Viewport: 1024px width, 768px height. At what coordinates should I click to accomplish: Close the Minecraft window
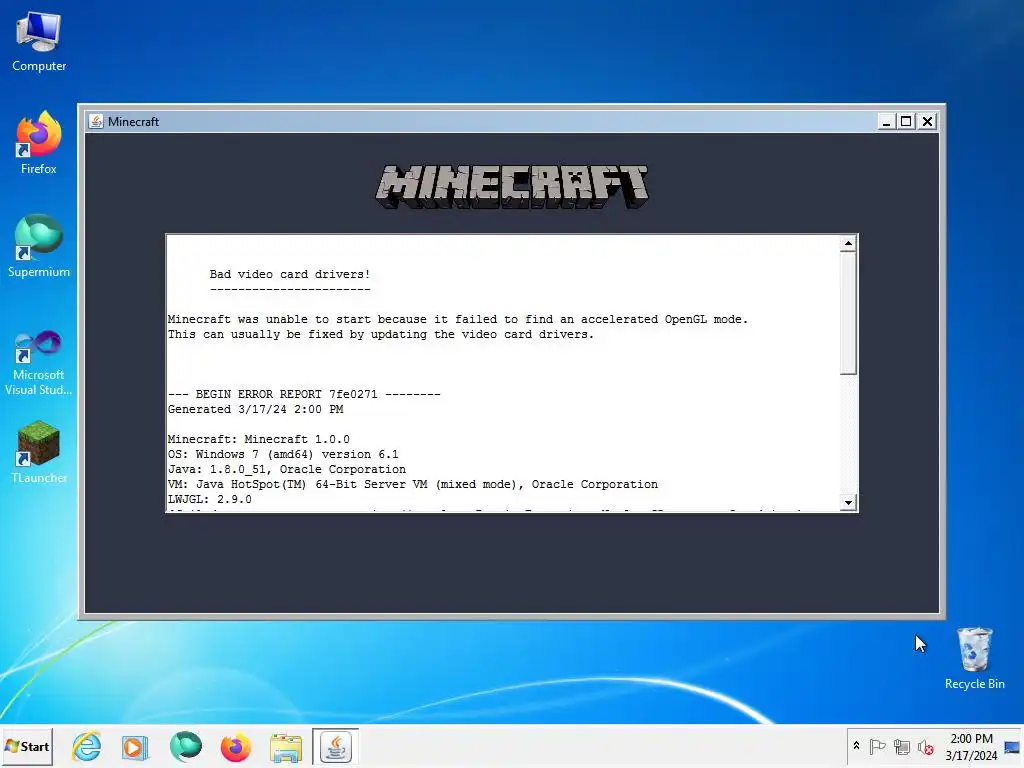point(927,121)
